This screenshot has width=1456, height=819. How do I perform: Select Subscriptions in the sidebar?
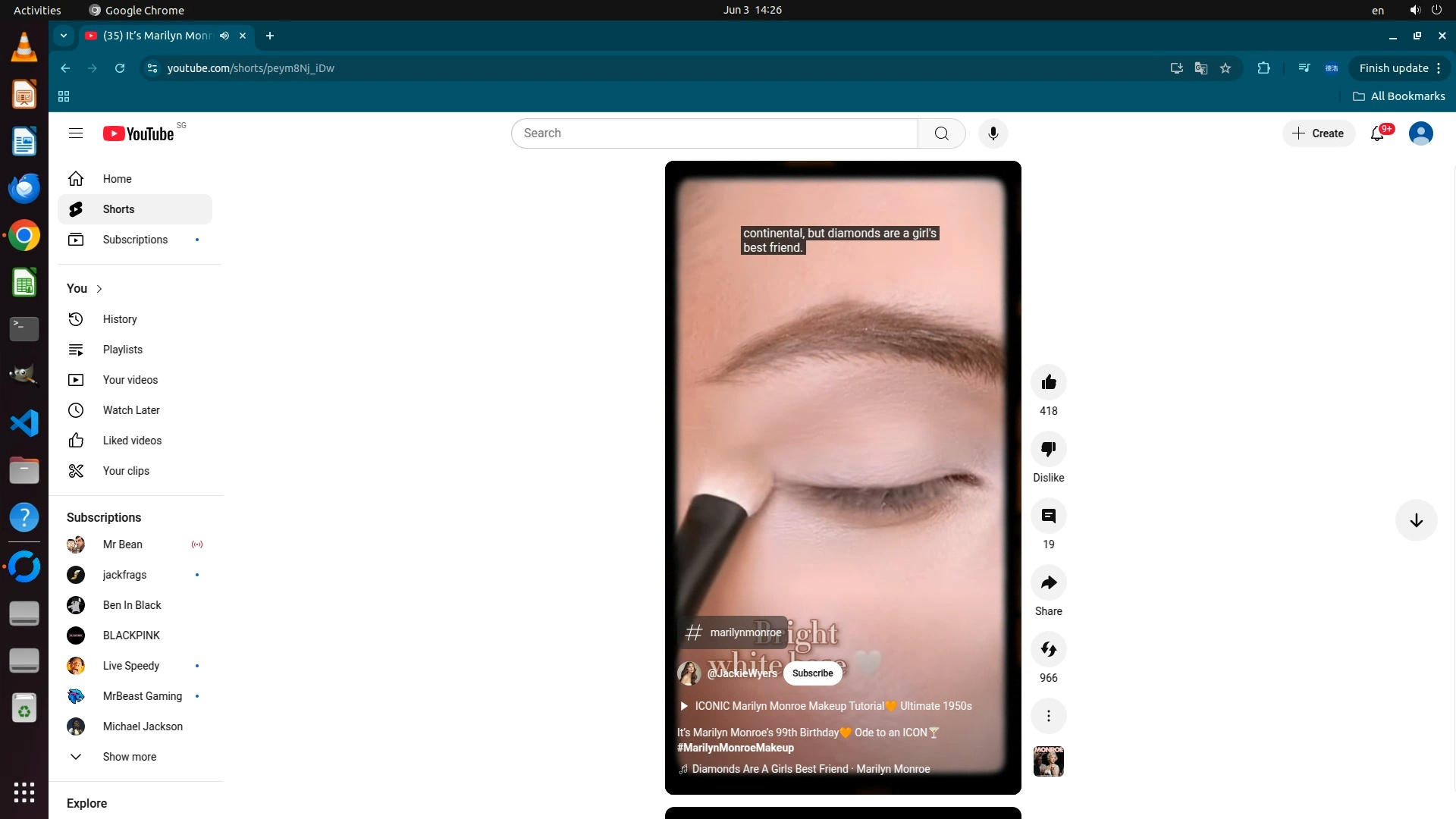[x=135, y=240]
